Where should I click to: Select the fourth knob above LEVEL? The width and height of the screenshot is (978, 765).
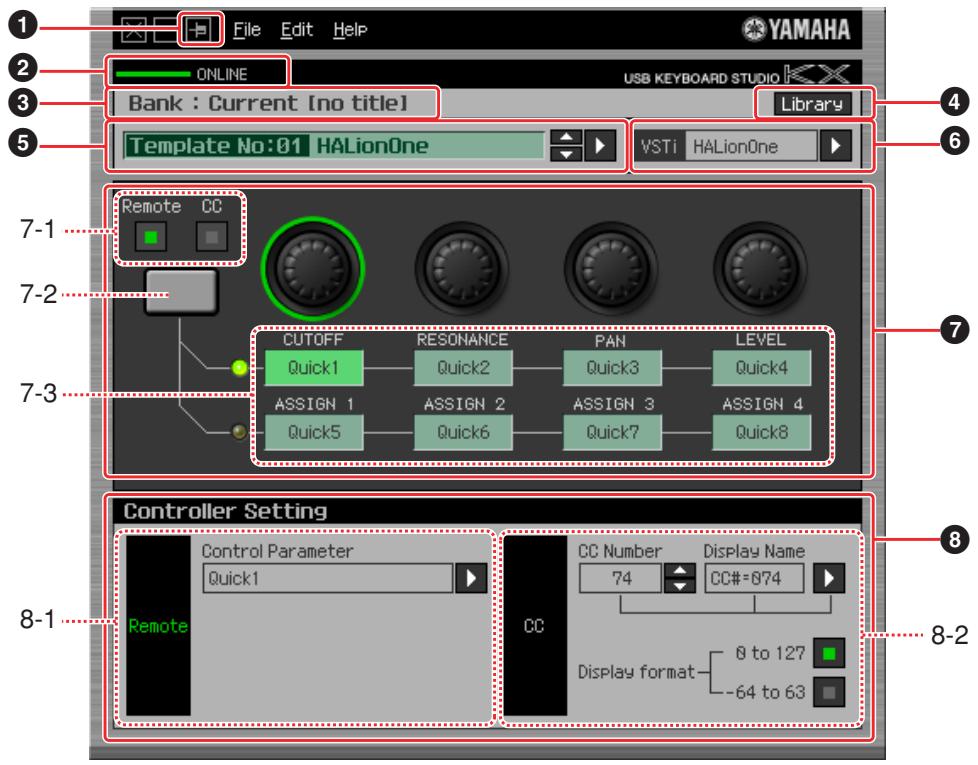click(761, 269)
